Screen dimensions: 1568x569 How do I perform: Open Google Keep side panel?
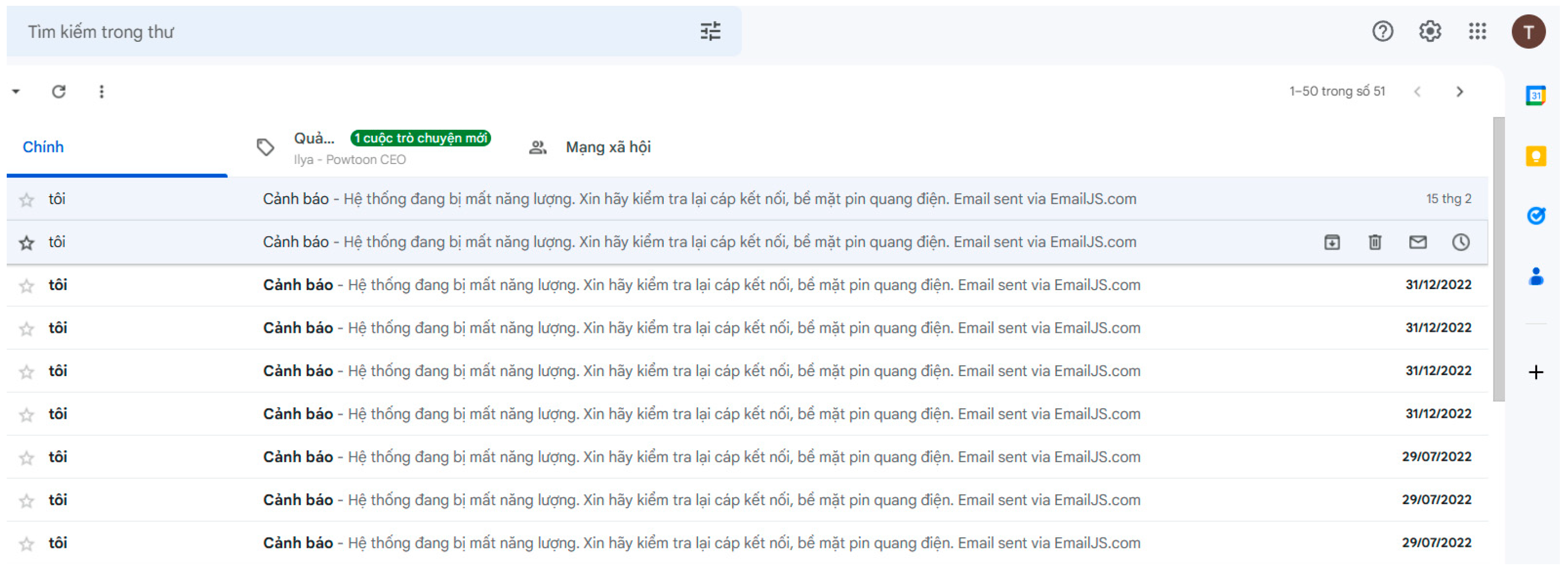[x=1535, y=156]
